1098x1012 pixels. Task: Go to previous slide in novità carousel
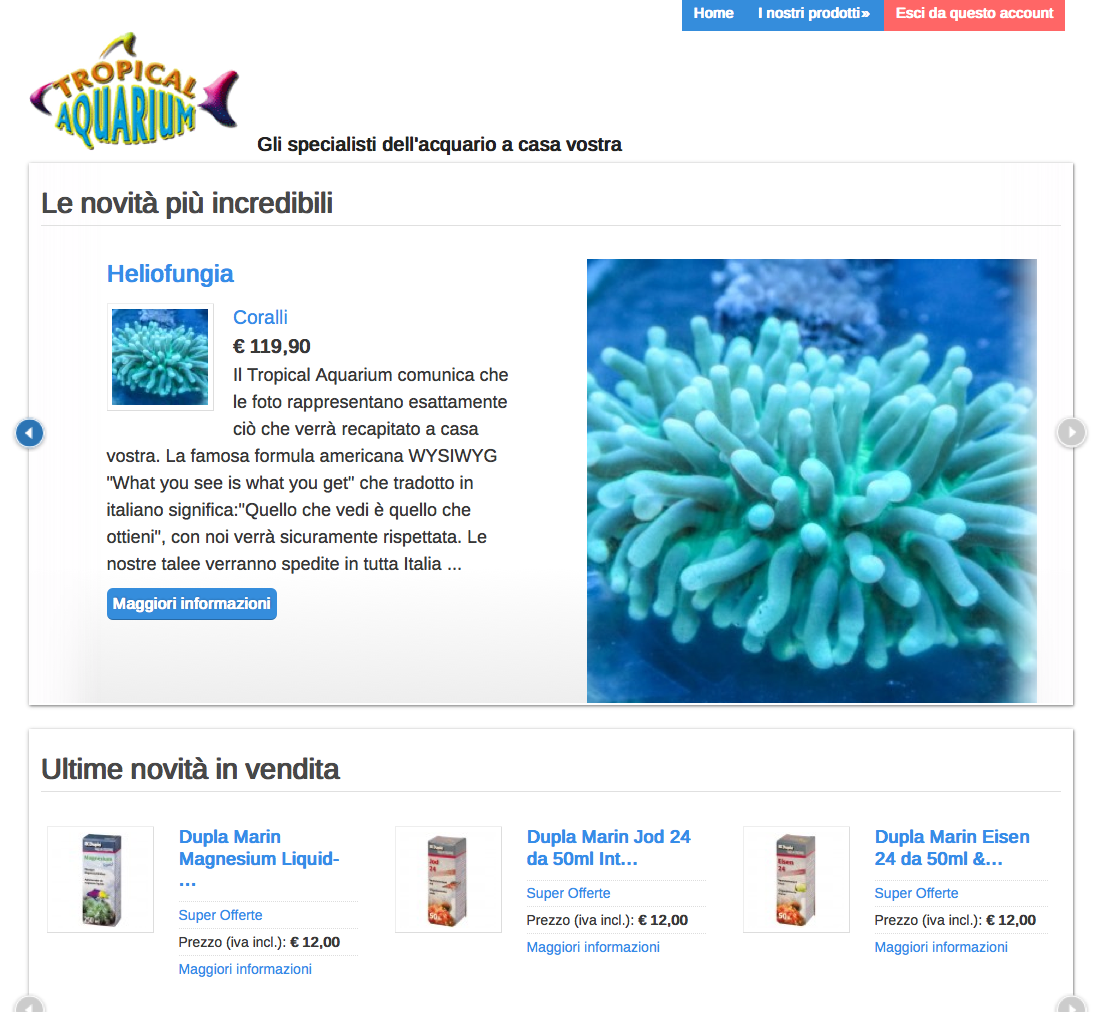point(29,433)
